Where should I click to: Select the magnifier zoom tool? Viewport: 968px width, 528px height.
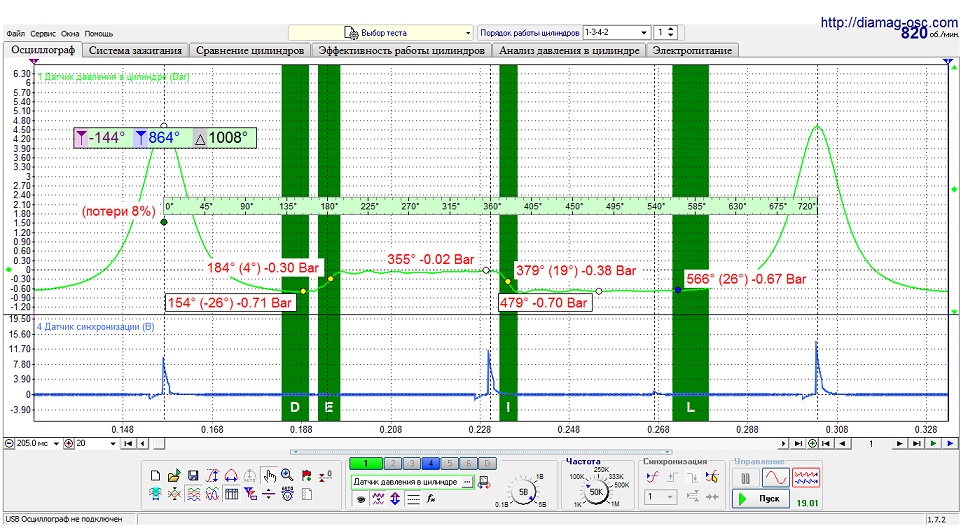(x=287, y=475)
